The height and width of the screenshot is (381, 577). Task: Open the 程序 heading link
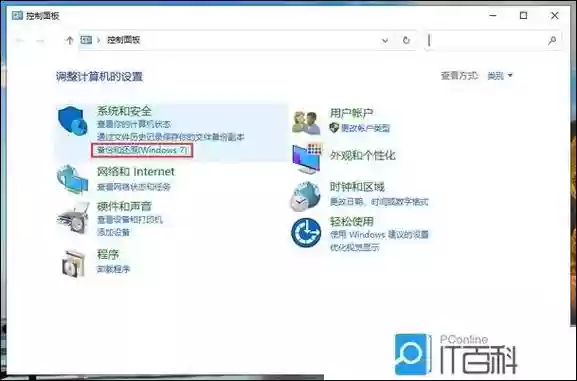click(108, 254)
